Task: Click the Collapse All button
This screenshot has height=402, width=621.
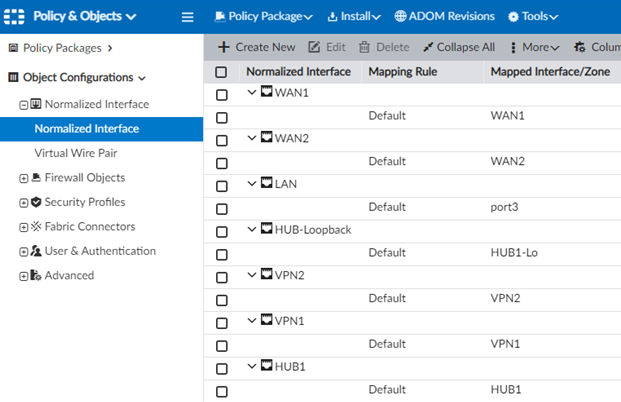Action: 458,47
